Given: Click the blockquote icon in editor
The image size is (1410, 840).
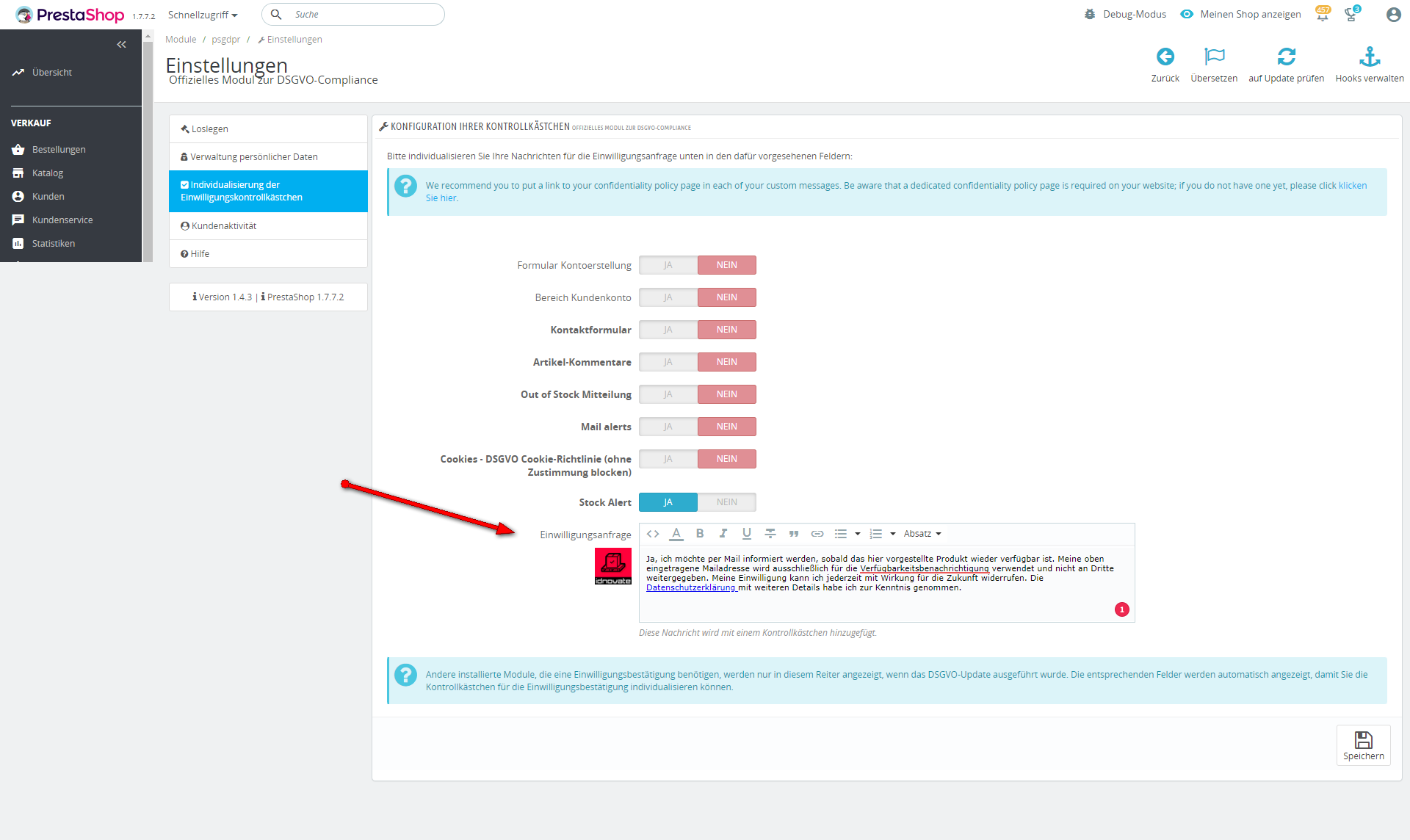Looking at the screenshot, I should (794, 534).
